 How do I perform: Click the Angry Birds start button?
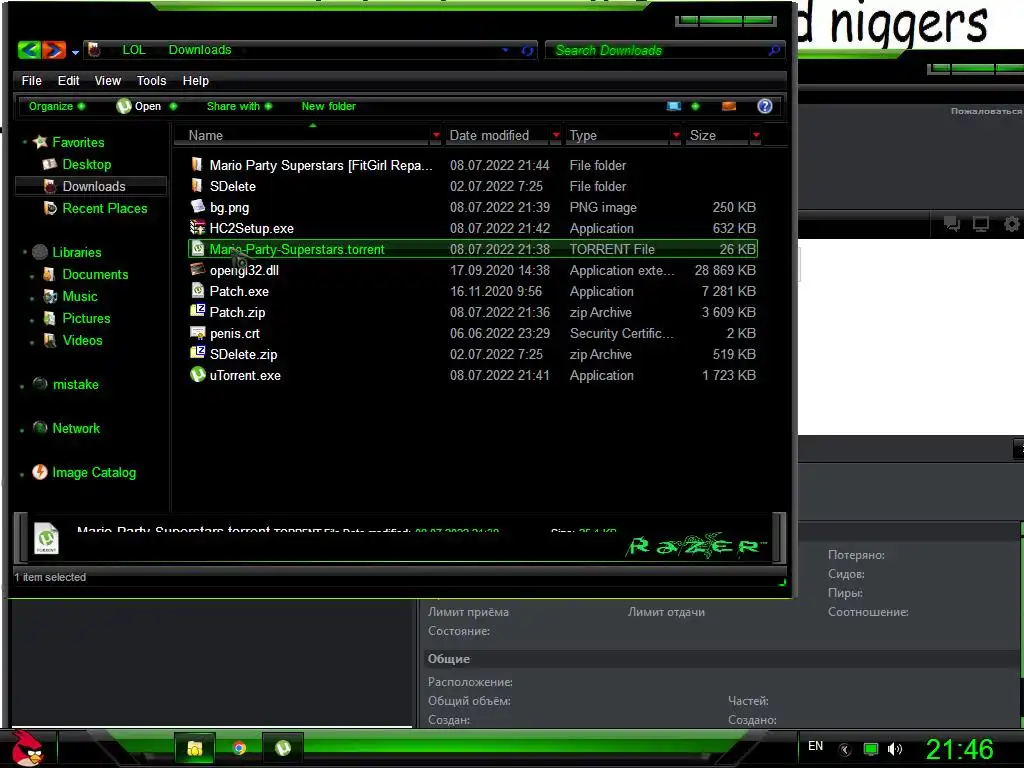point(26,748)
